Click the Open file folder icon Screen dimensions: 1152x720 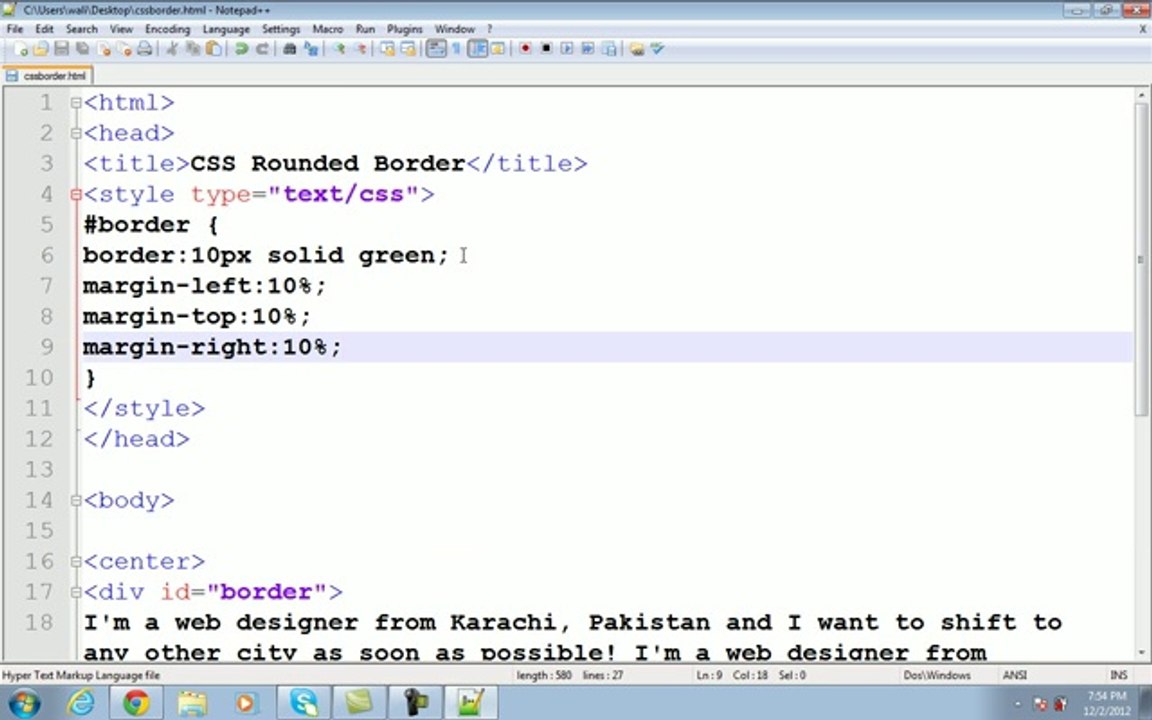coord(40,49)
